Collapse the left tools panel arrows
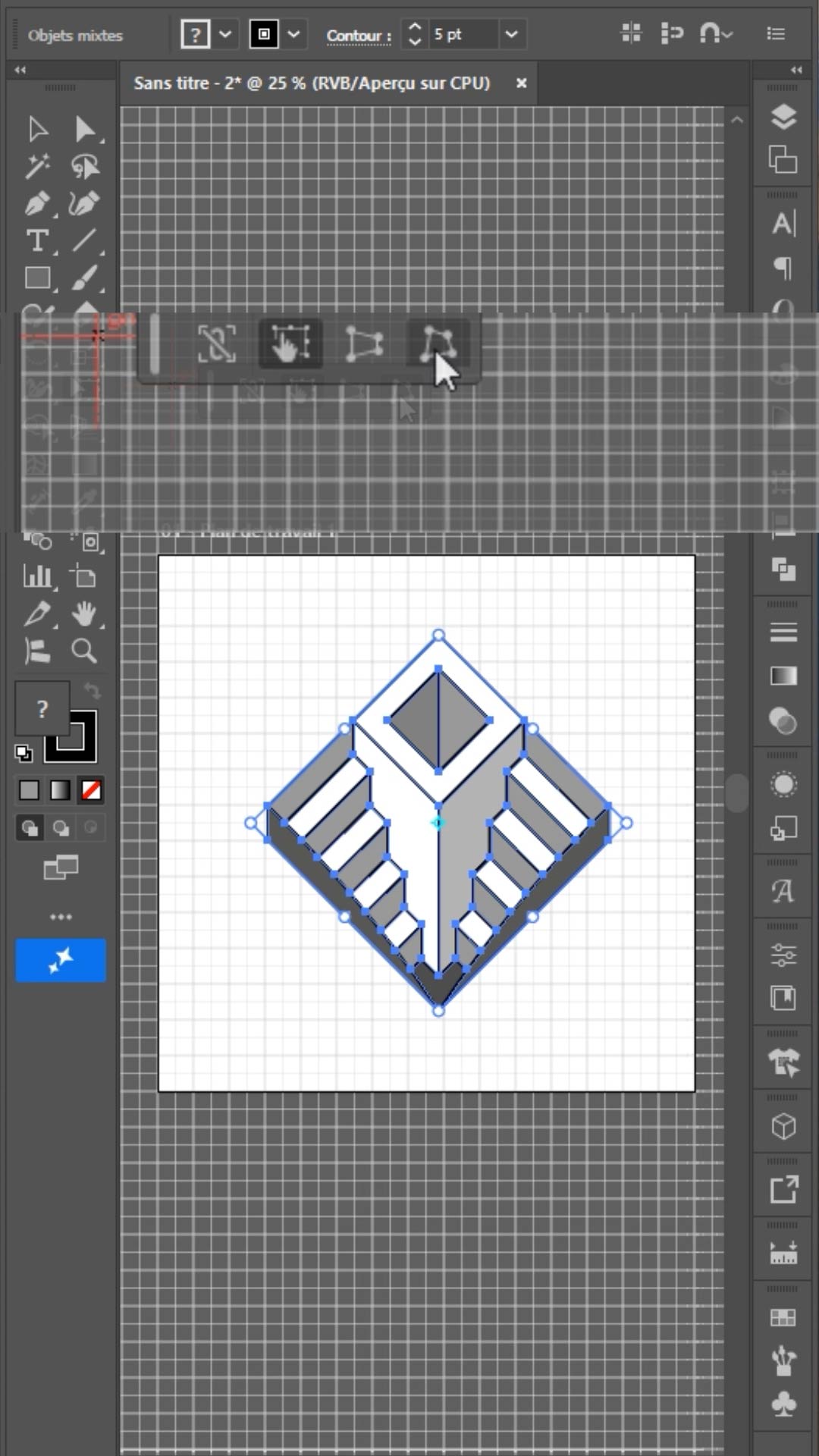This screenshot has width=819, height=1456. coord(20,70)
